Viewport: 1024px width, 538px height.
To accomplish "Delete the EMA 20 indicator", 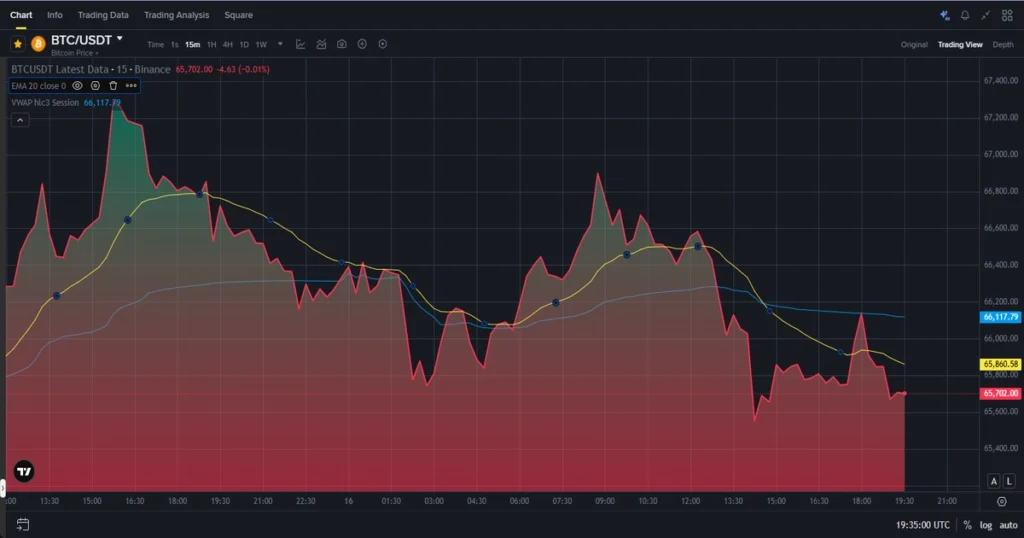I will [x=113, y=86].
